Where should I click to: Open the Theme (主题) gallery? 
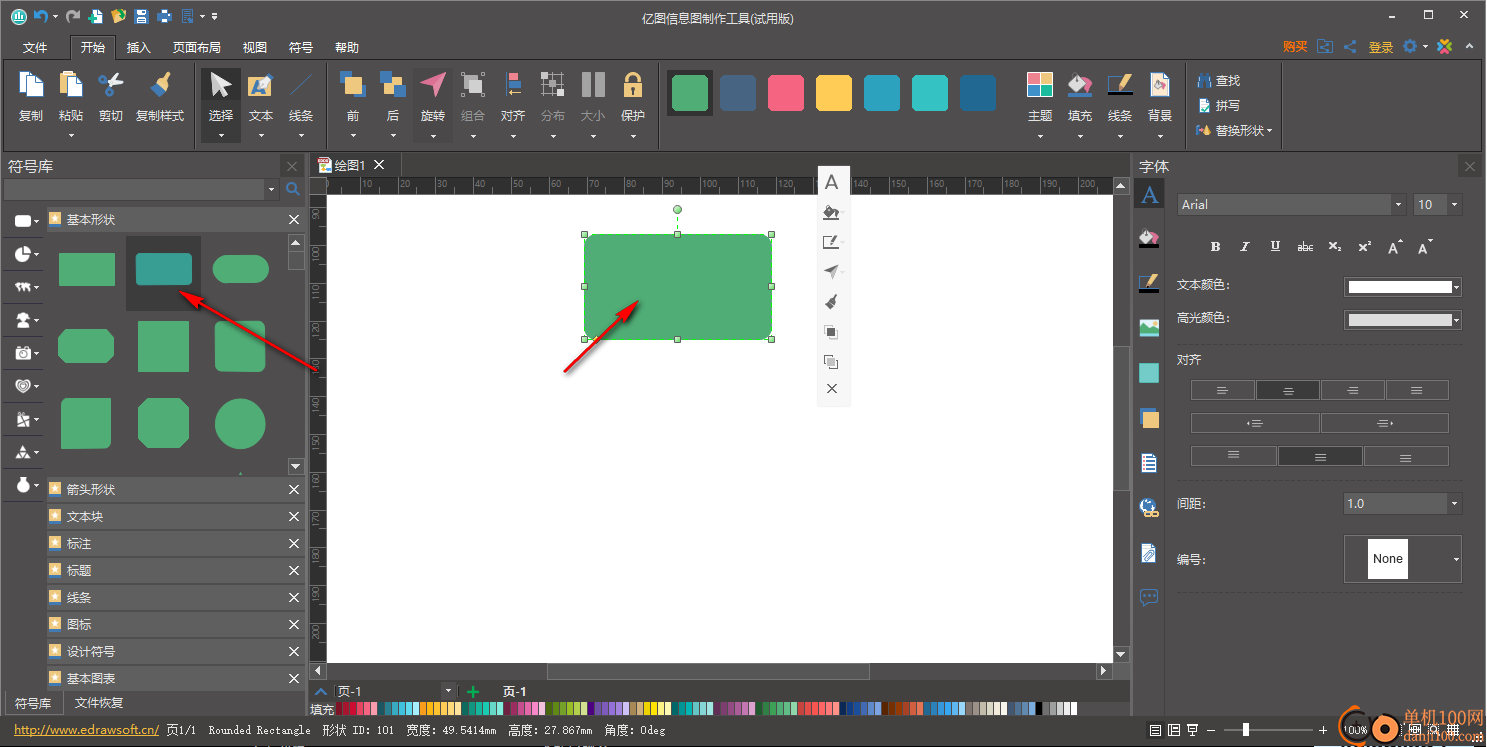coord(1040,86)
